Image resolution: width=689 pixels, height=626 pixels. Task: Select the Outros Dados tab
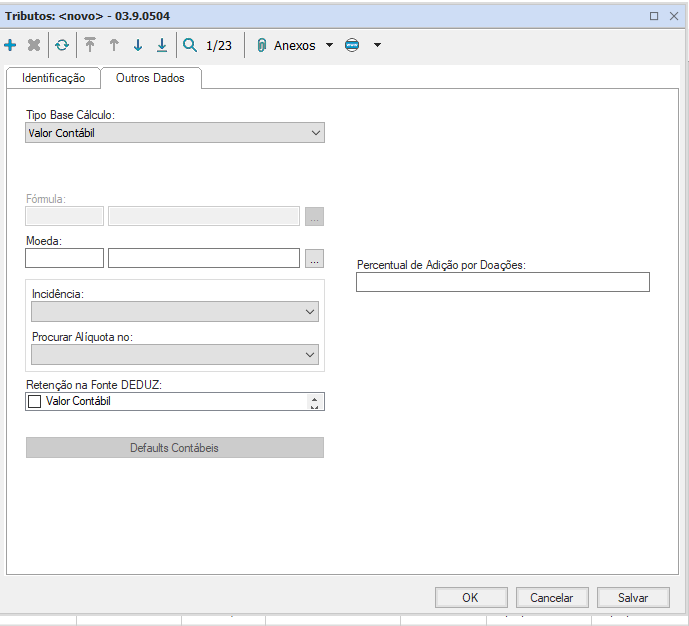[150, 78]
